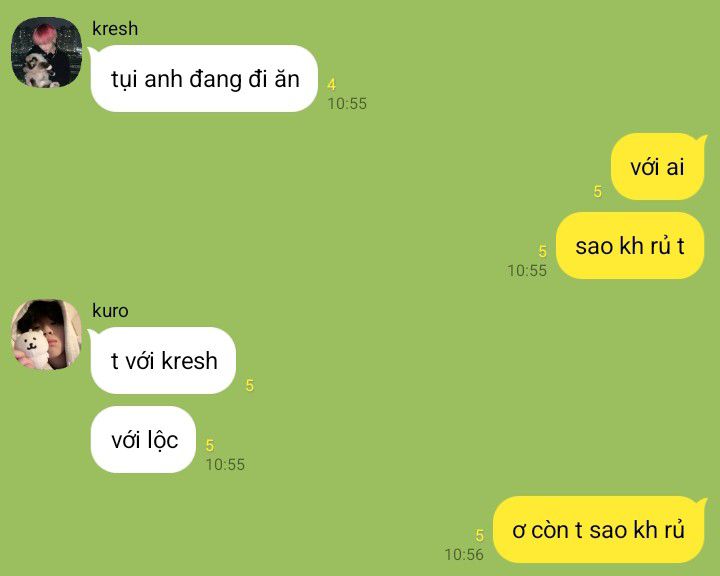Tap 10:55 timestamp under kresh's message
This screenshot has width=720, height=576.
(x=347, y=103)
